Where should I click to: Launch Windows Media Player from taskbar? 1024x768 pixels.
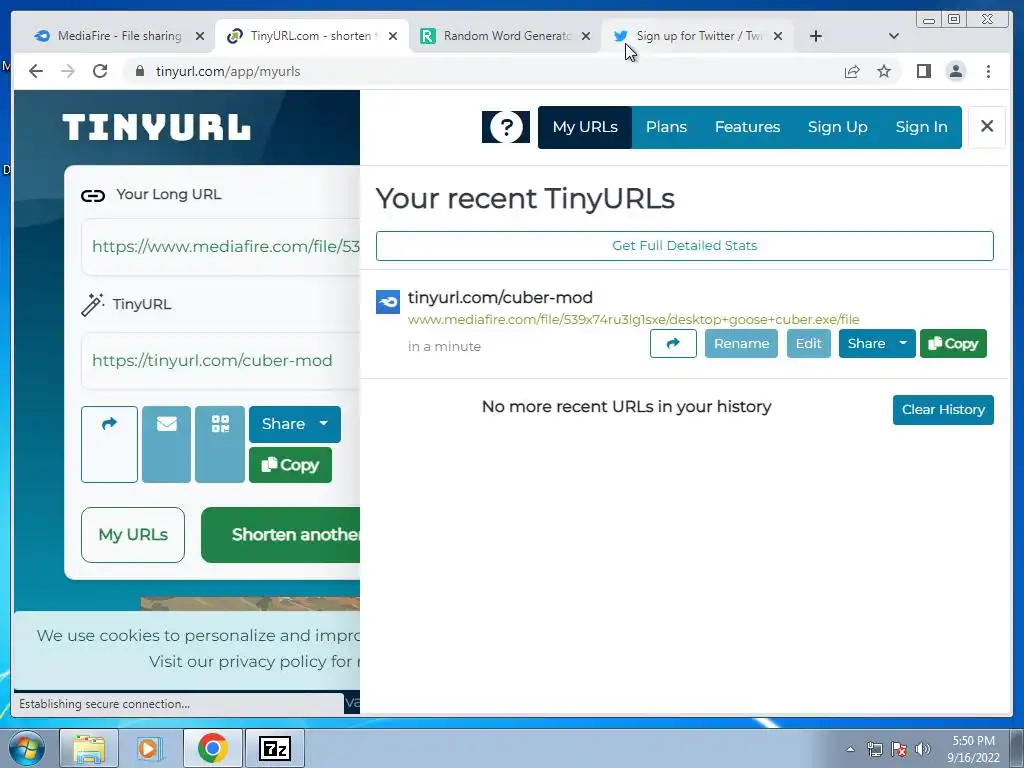pos(148,748)
